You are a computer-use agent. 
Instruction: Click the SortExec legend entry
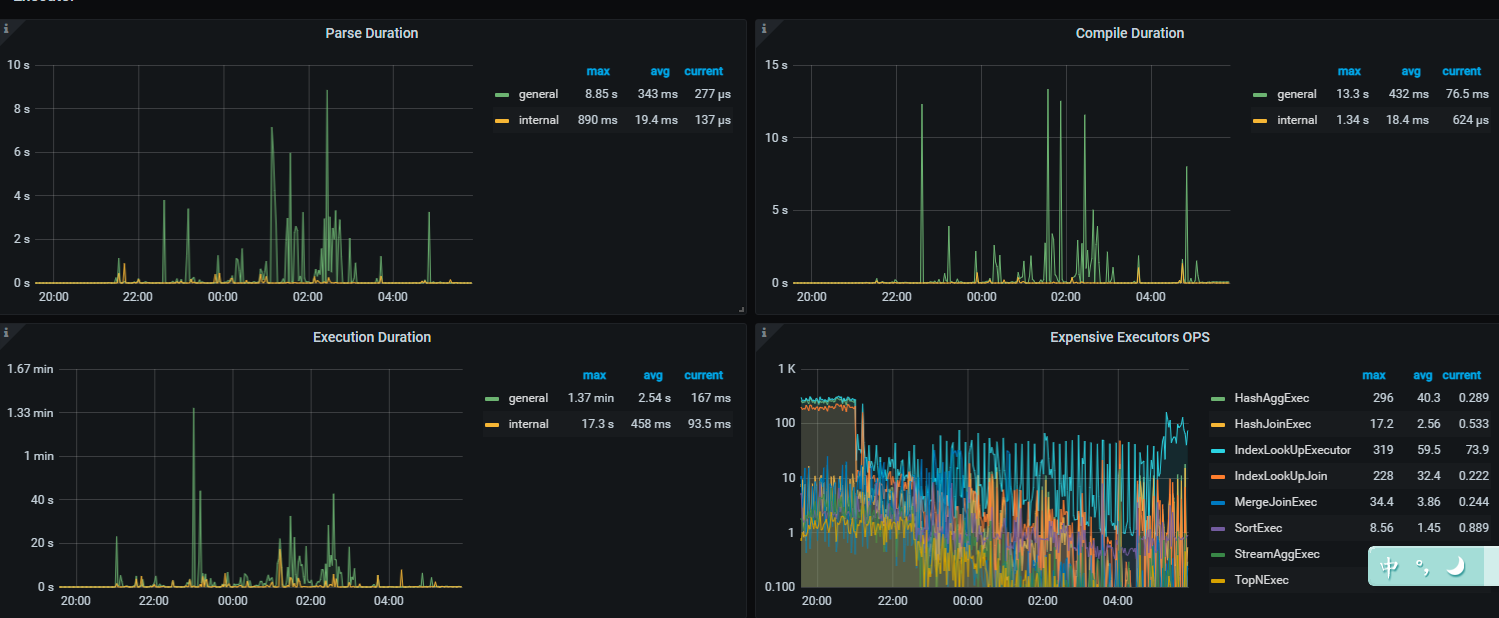pyautogui.click(x=1258, y=528)
